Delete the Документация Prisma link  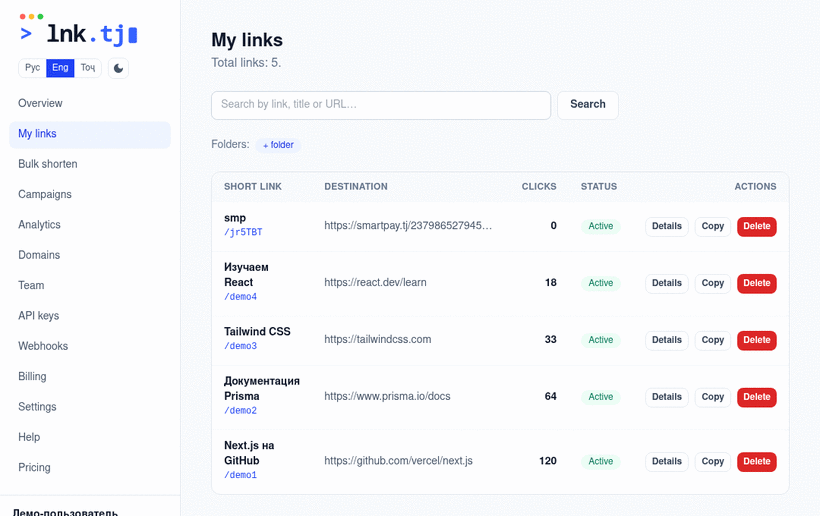[757, 397]
